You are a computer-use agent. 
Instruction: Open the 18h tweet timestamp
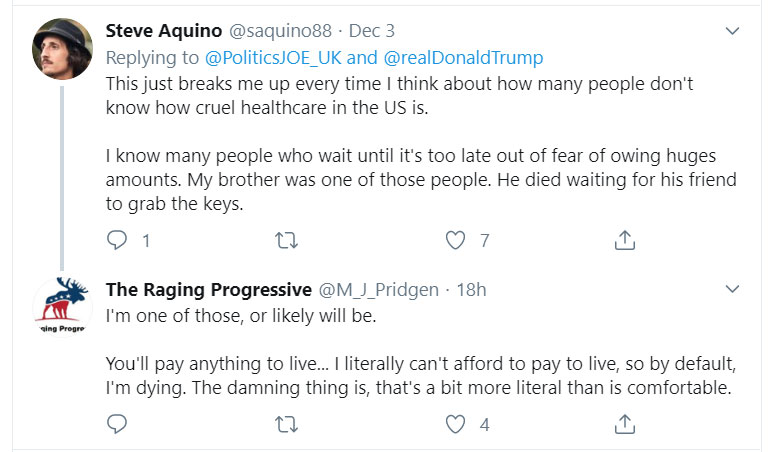[x=471, y=290]
